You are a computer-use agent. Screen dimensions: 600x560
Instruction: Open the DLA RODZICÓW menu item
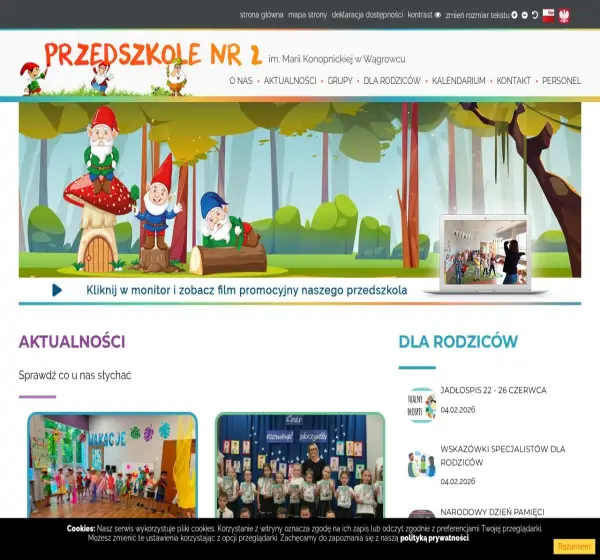pyautogui.click(x=392, y=81)
